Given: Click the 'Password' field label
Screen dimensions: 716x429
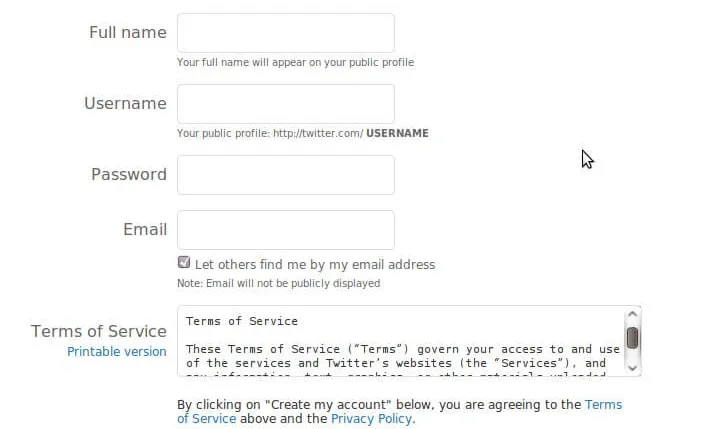Looking at the screenshot, I should [129, 175].
